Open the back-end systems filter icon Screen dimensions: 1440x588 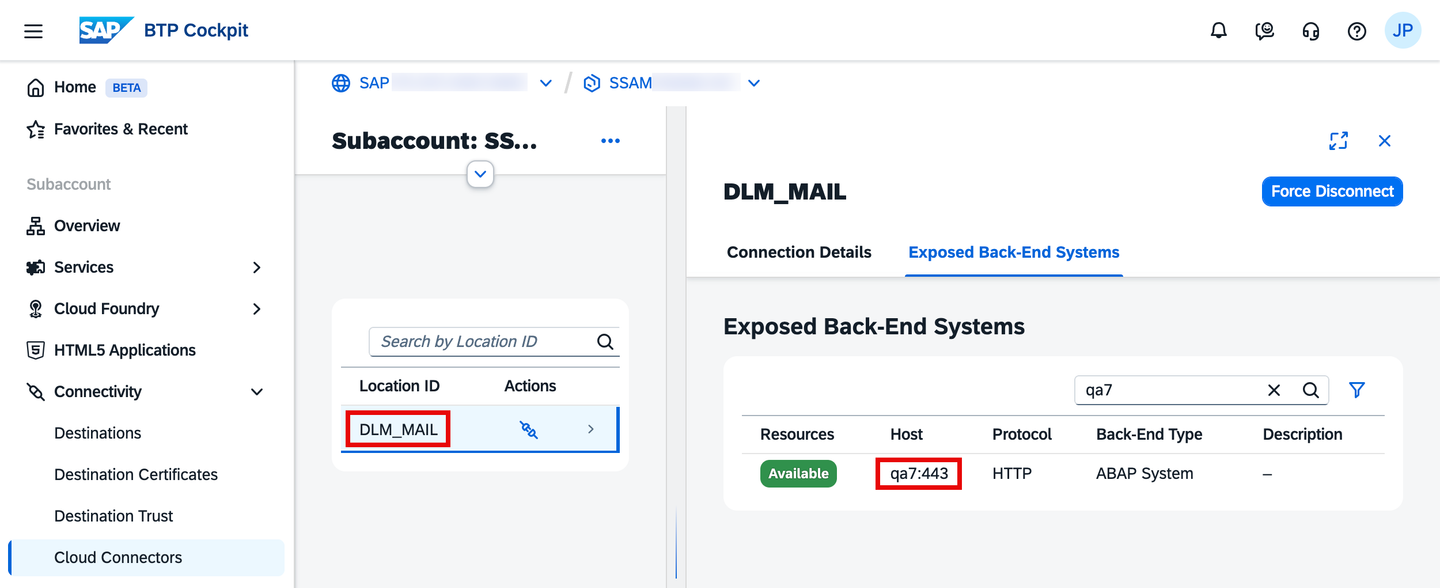coord(1357,390)
